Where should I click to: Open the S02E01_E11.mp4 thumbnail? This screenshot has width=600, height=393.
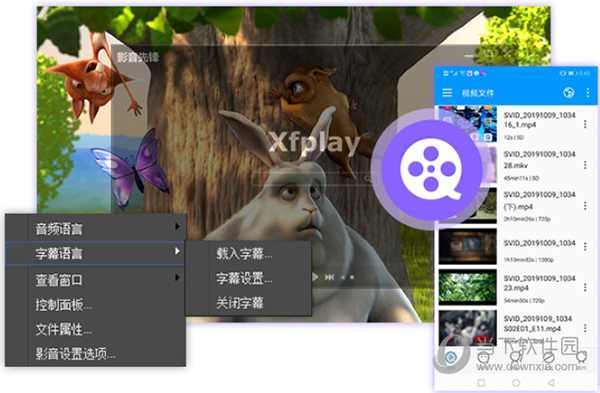coord(468,328)
